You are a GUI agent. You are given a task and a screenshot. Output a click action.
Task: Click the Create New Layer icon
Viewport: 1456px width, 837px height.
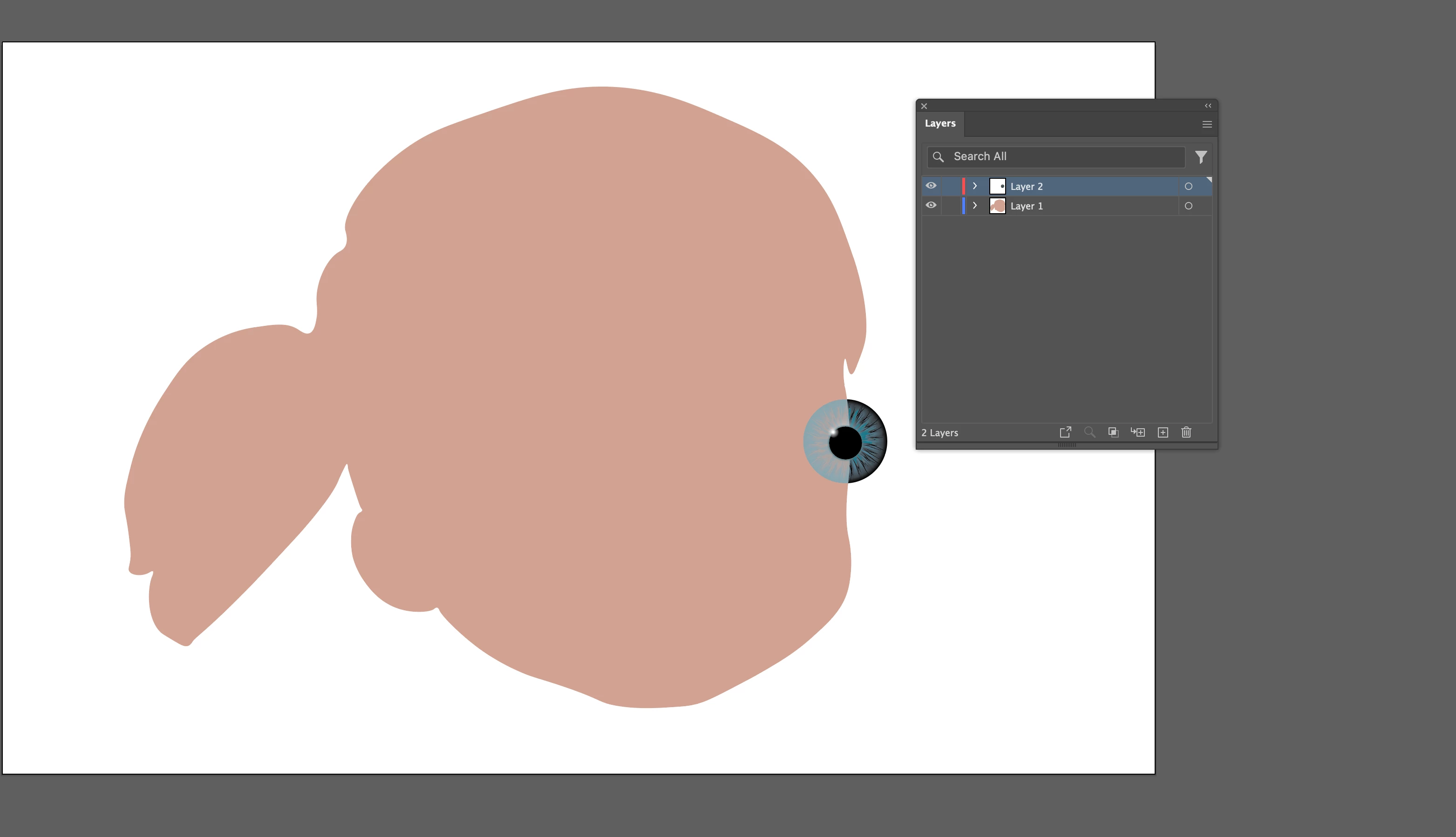(x=1163, y=432)
